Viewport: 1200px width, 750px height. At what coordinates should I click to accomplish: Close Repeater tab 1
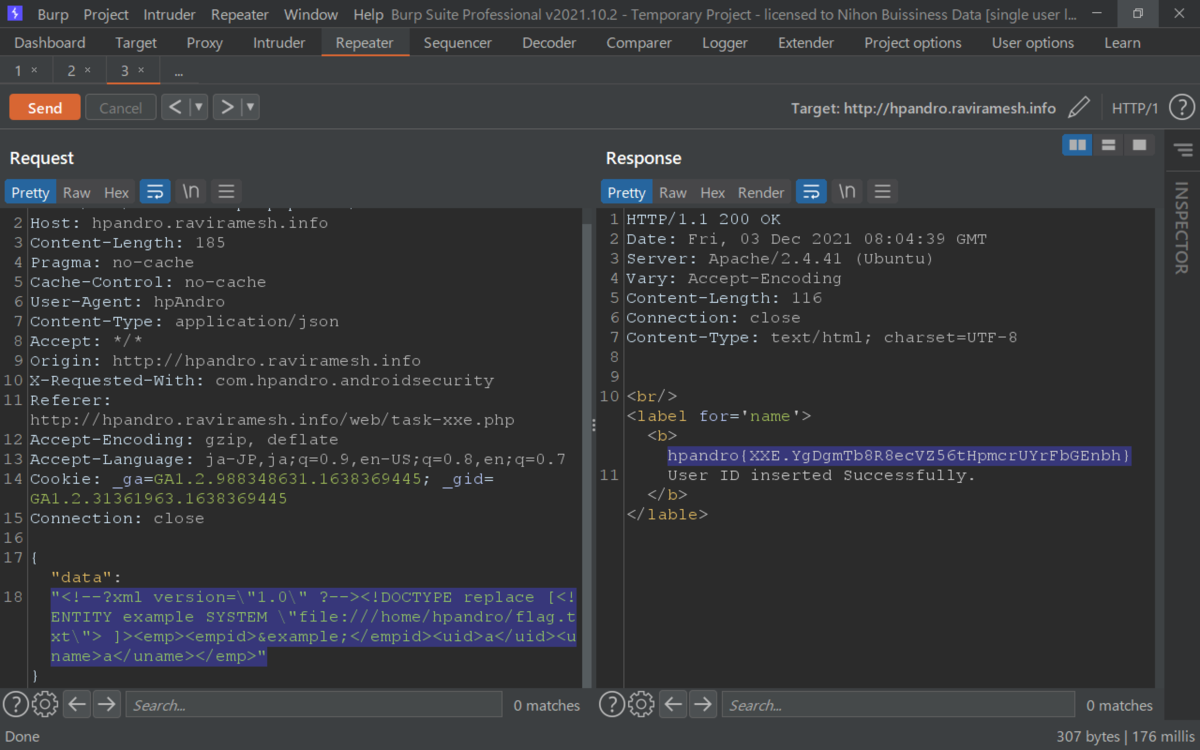[34, 70]
